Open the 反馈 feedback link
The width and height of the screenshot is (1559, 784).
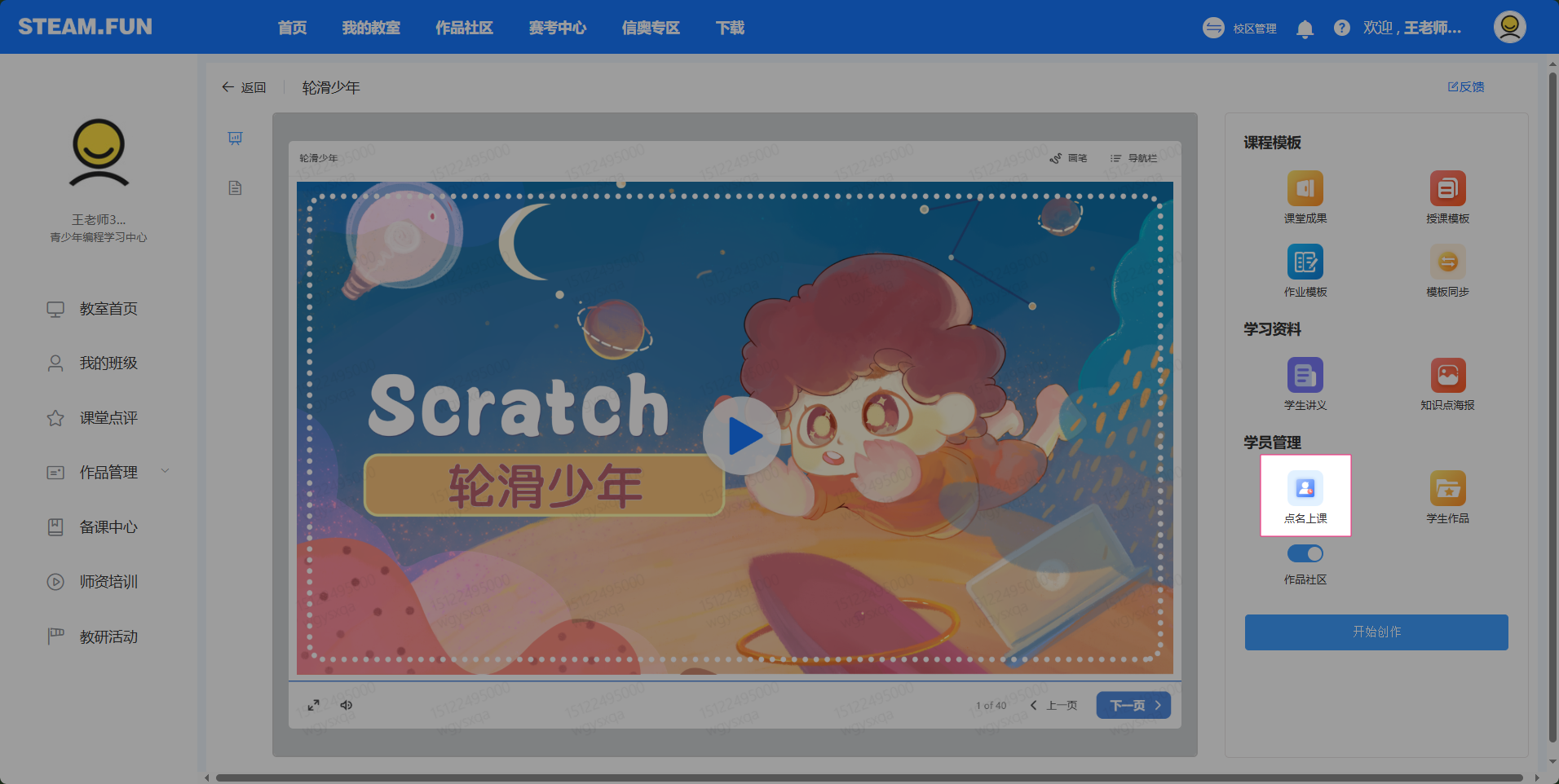(1466, 87)
